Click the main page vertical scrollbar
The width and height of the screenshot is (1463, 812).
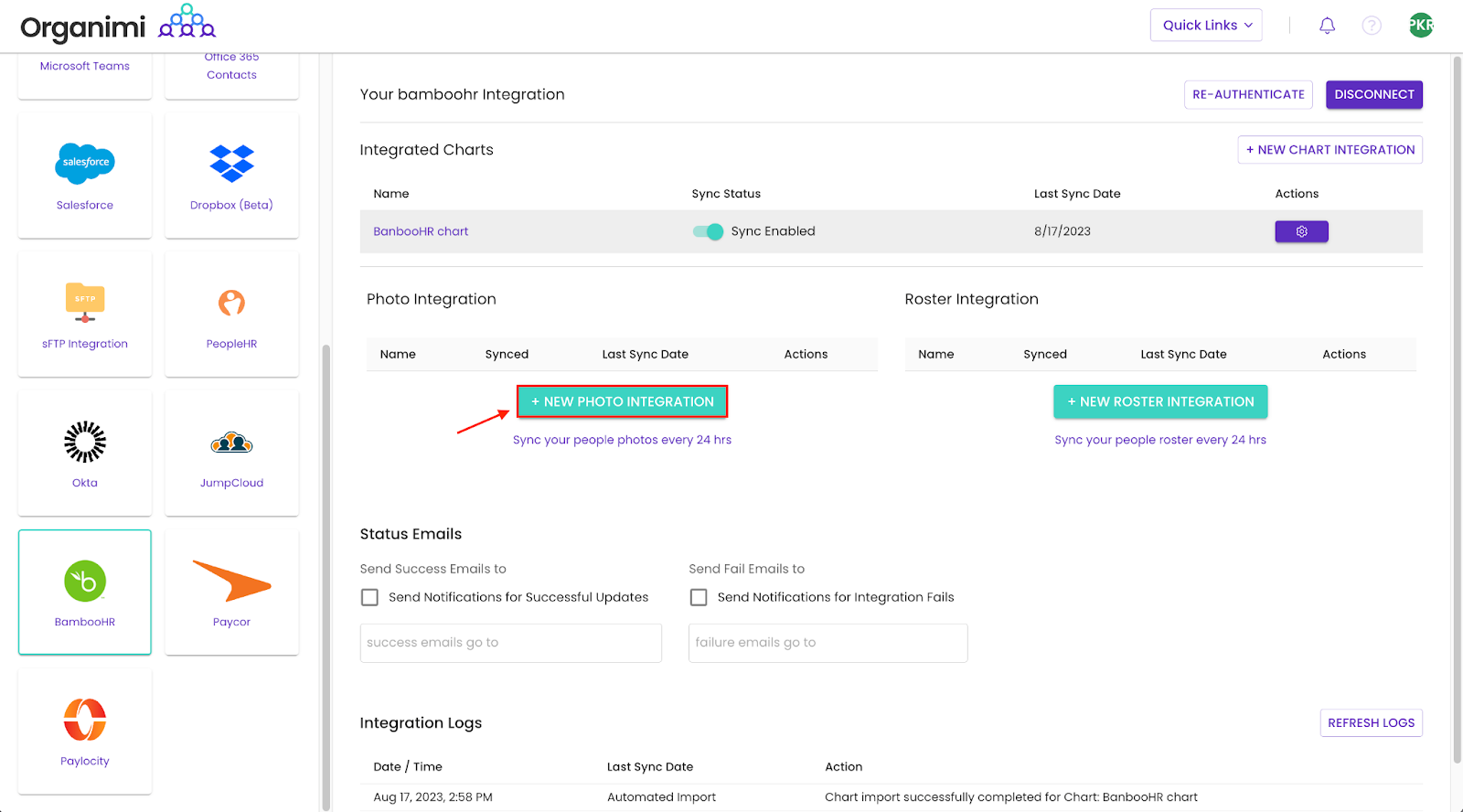(x=1458, y=410)
